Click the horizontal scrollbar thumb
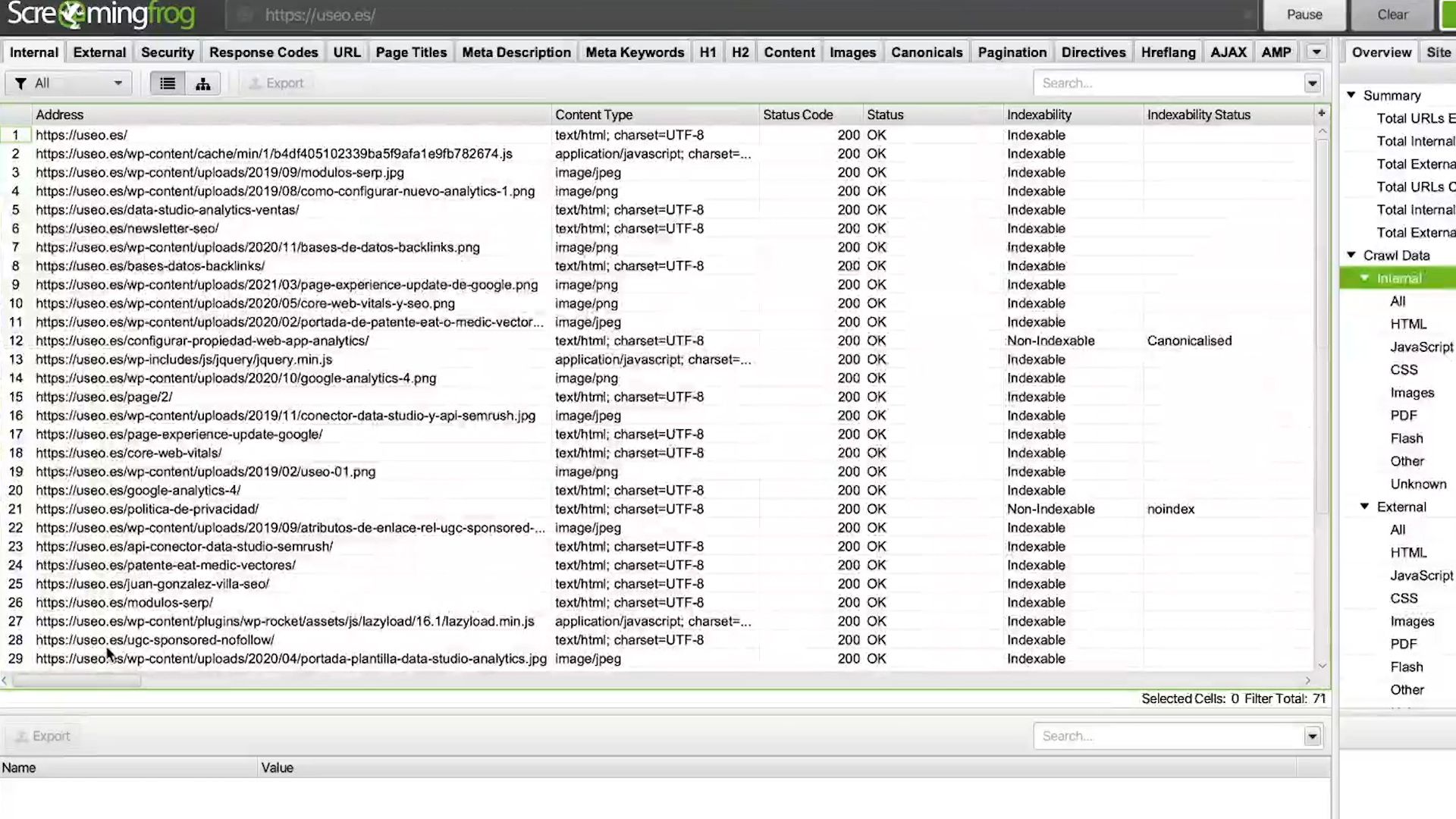This screenshot has width=1456, height=819. pyautogui.click(x=77, y=681)
